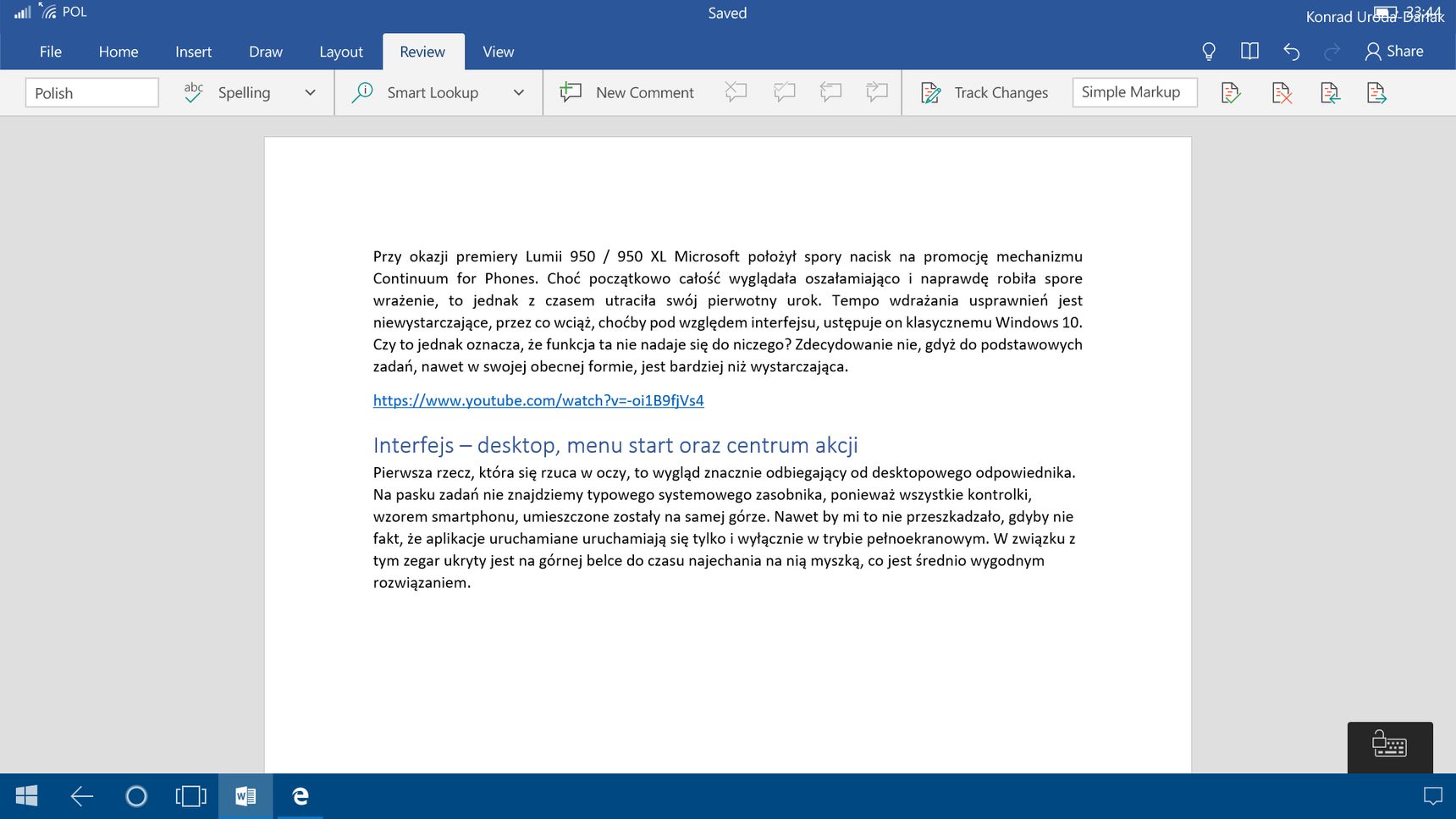Select the Word taskbar icon

coord(245,796)
